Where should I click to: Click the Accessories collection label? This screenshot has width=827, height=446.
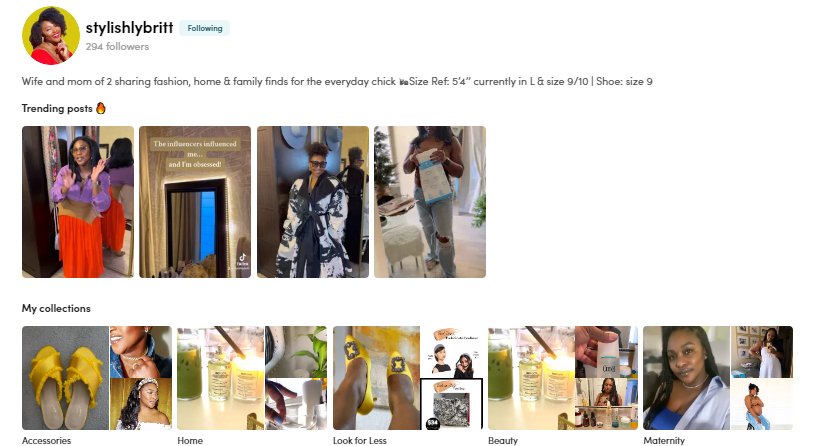coord(46,440)
